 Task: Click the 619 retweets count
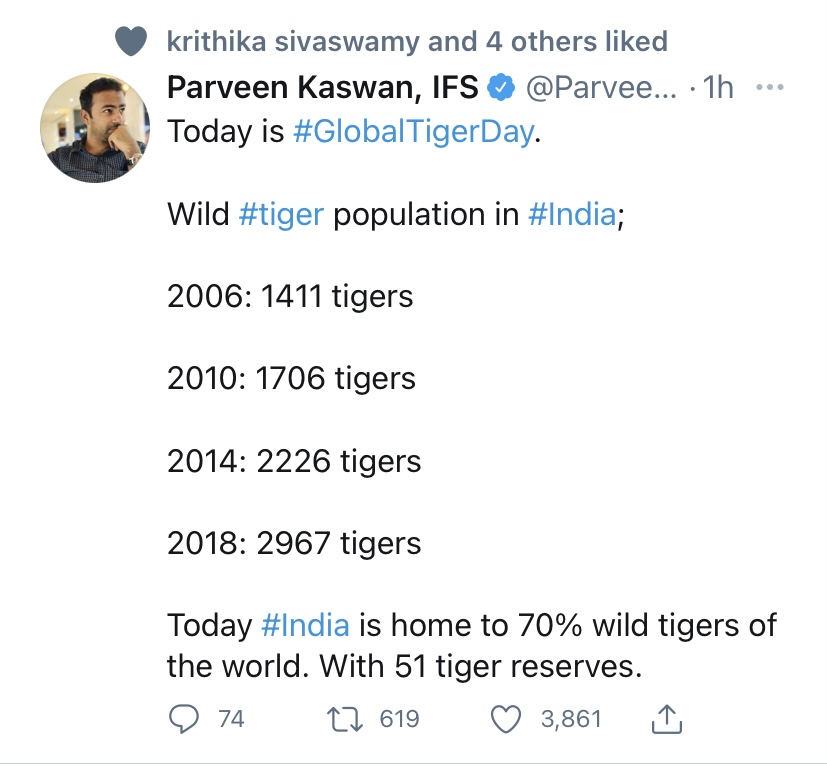click(x=399, y=719)
